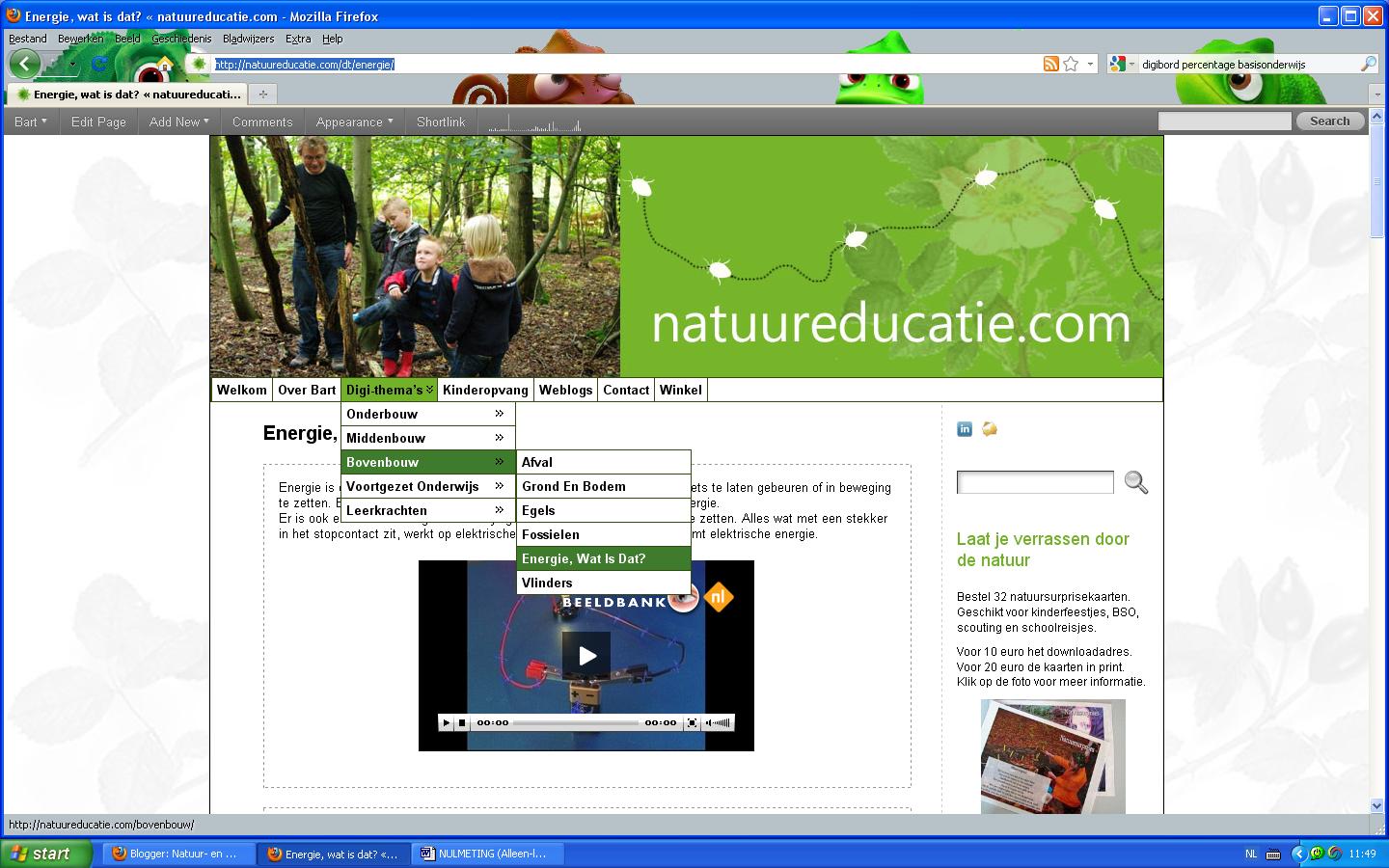Click Energie, Wat Is Dat? in submenu

(604, 558)
